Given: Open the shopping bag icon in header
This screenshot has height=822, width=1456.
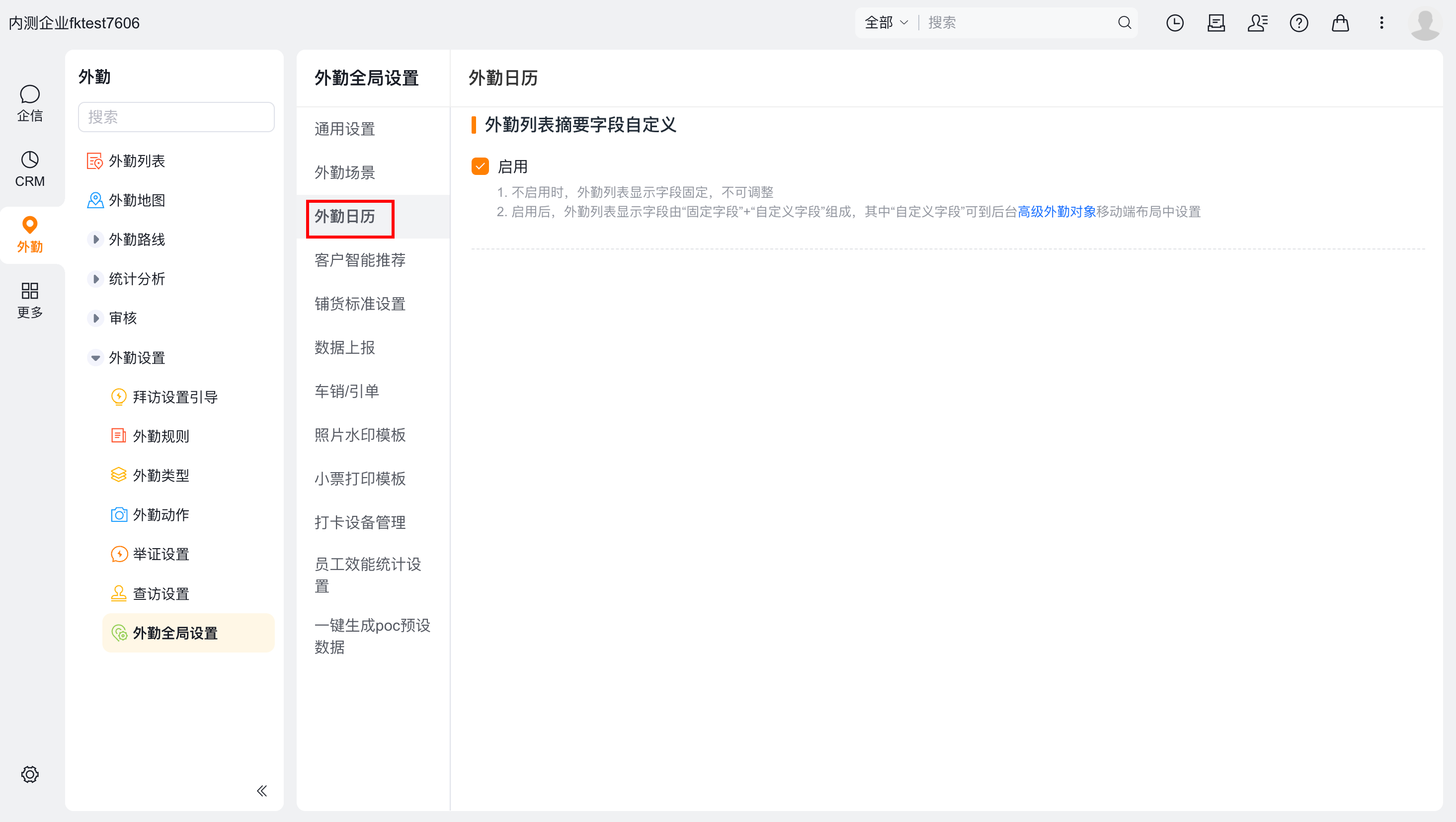Looking at the screenshot, I should pyautogui.click(x=1340, y=23).
